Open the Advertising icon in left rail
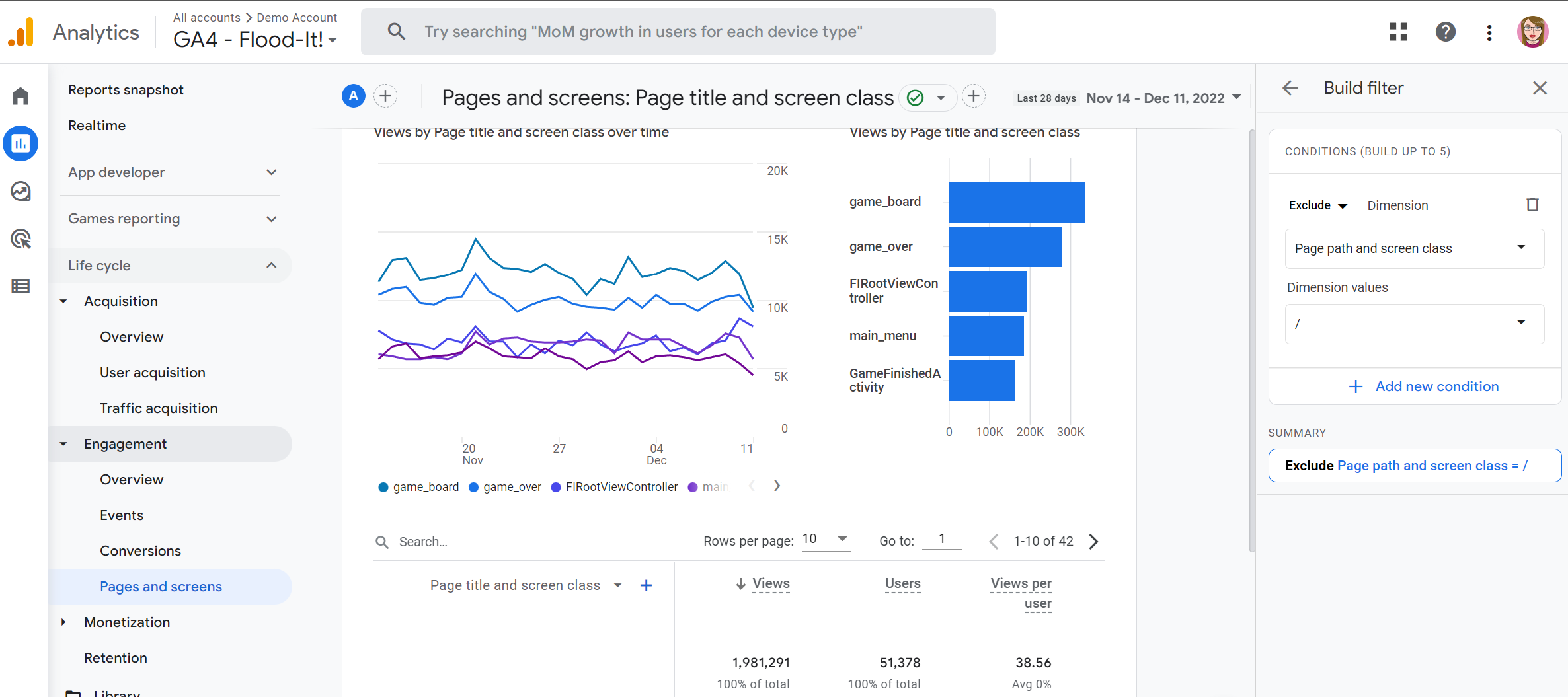 pos(20,239)
